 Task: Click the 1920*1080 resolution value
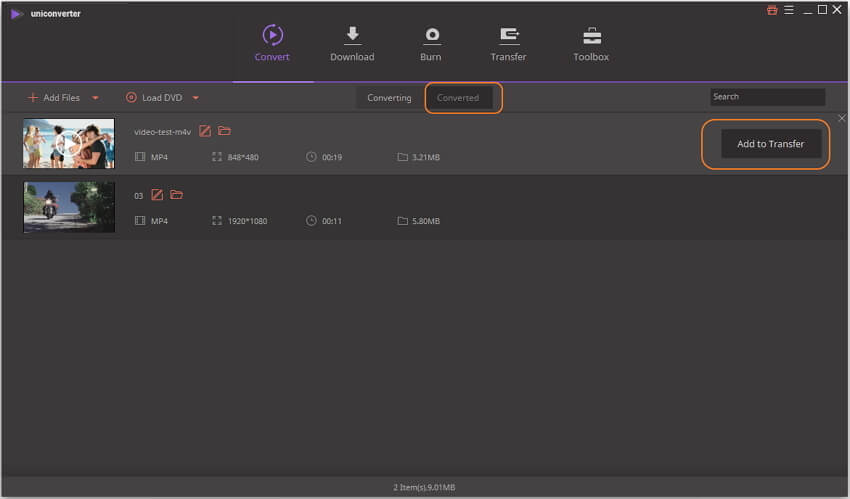click(247, 221)
